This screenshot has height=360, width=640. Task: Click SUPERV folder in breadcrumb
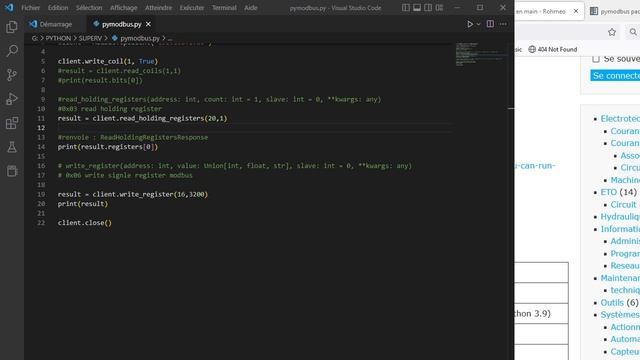coord(90,38)
